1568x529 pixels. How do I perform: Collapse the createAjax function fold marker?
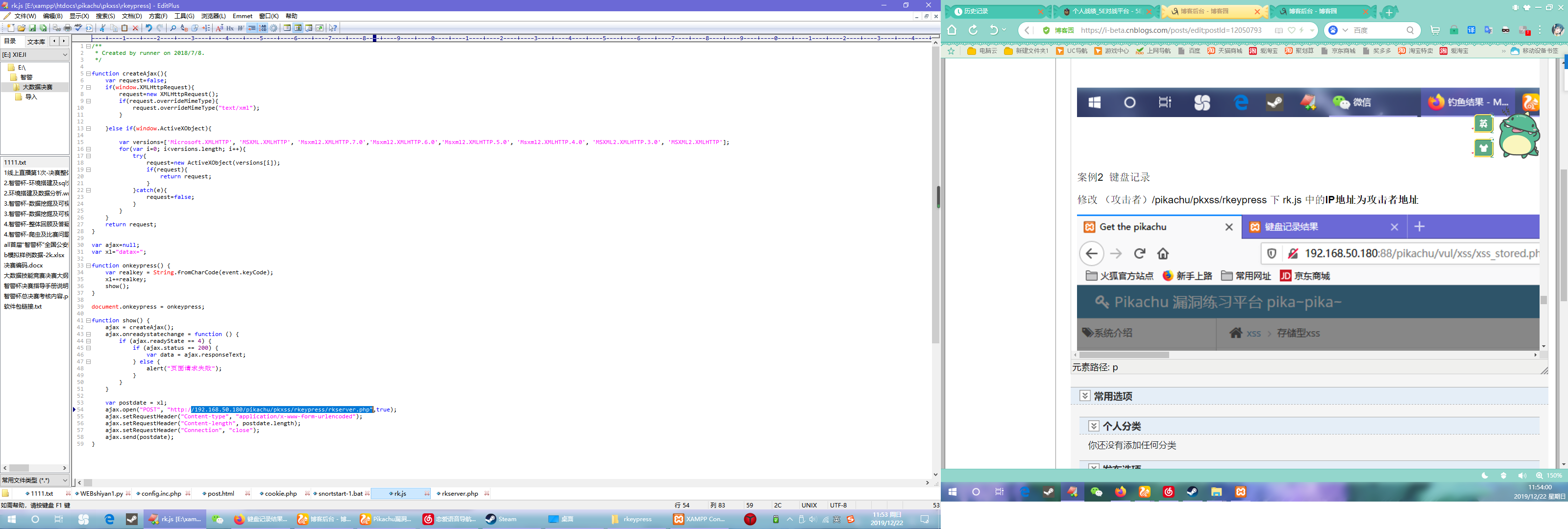pos(88,73)
